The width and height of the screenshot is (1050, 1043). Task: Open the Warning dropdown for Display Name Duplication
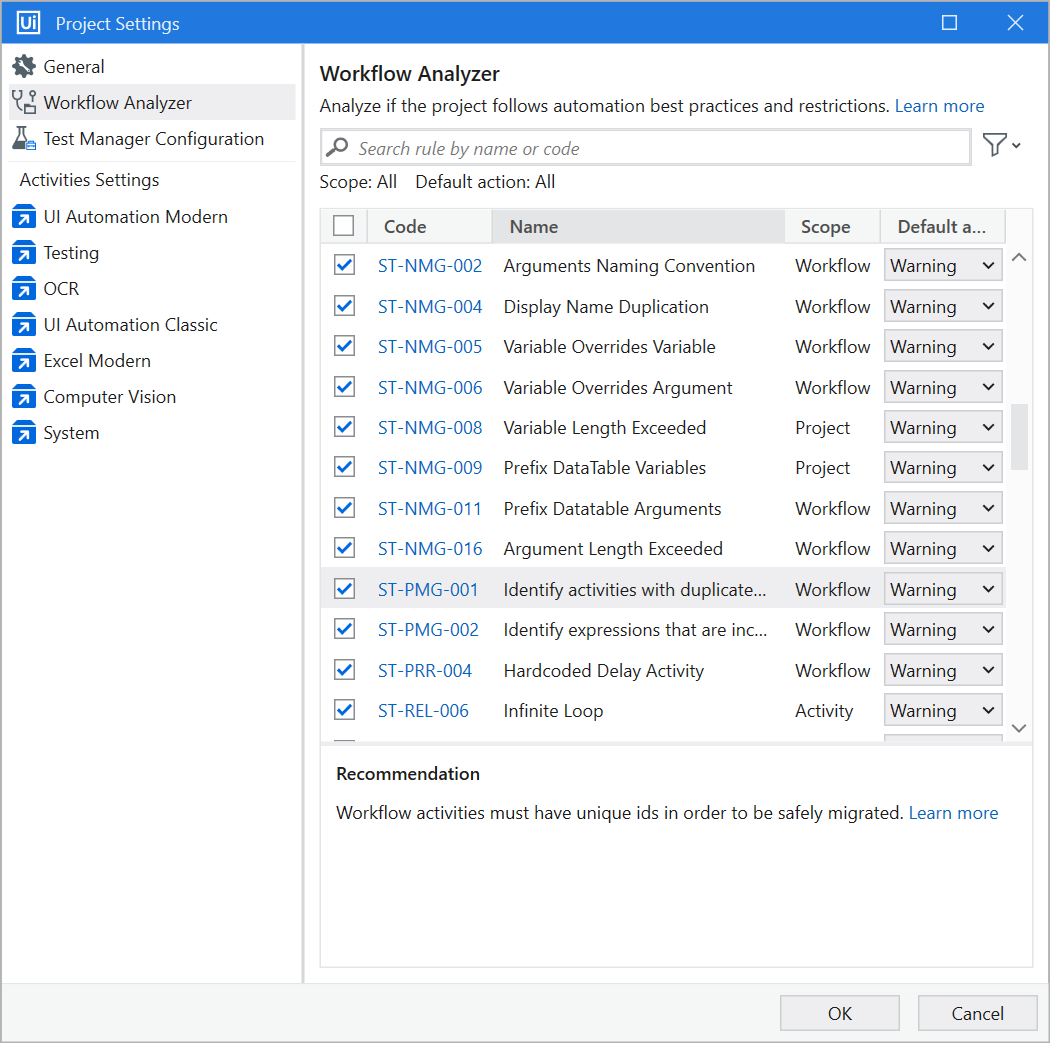pos(943,307)
